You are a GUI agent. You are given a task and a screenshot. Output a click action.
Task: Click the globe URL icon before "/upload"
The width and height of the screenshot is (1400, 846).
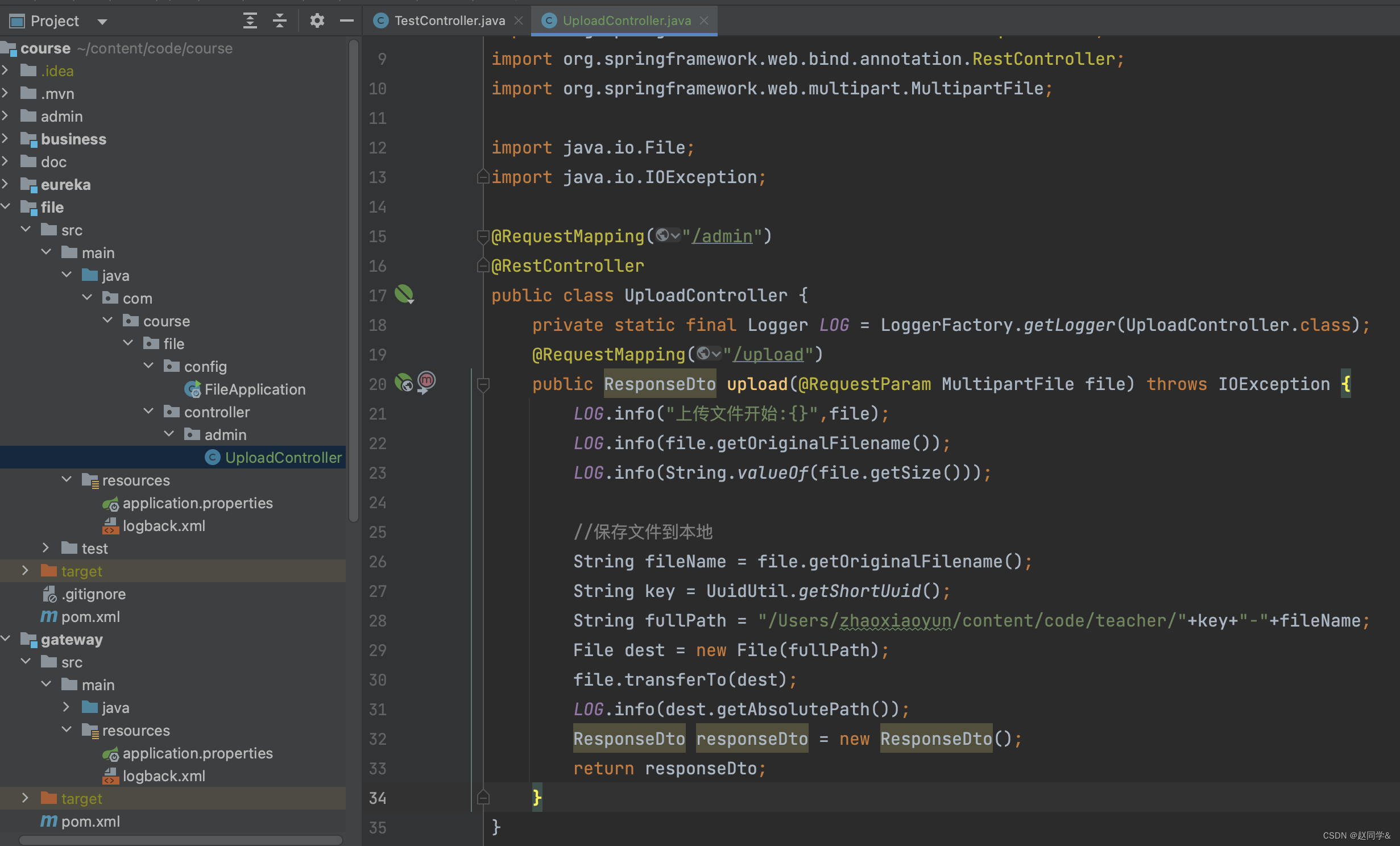pos(704,354)
